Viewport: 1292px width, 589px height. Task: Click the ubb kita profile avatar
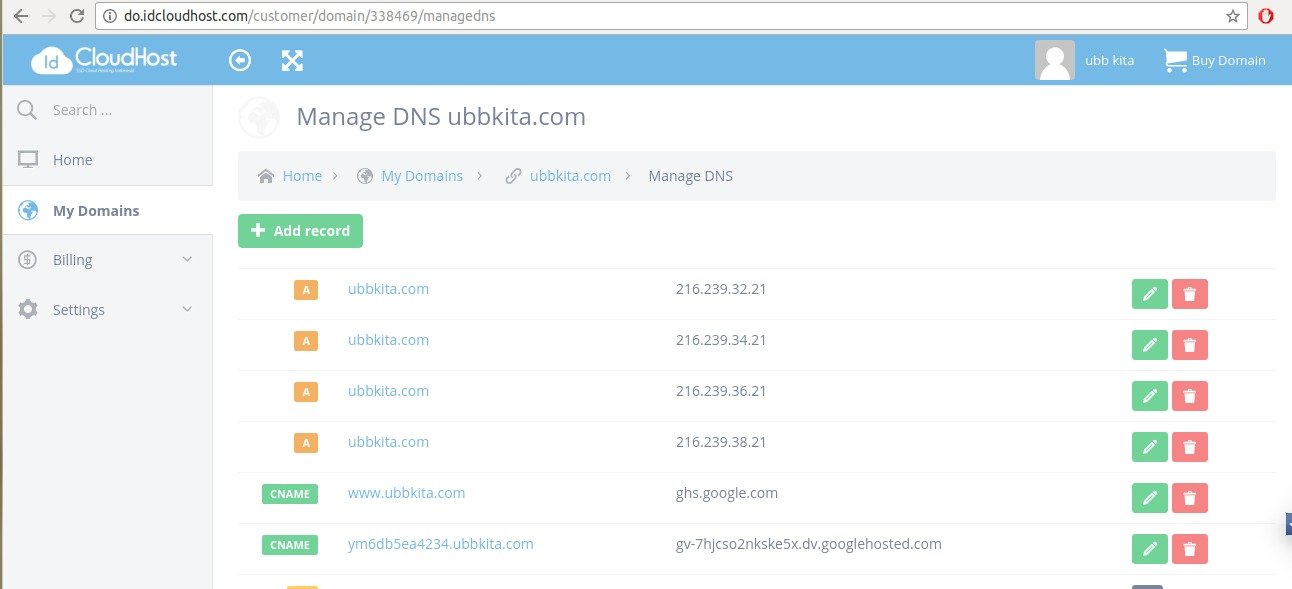1054,60
